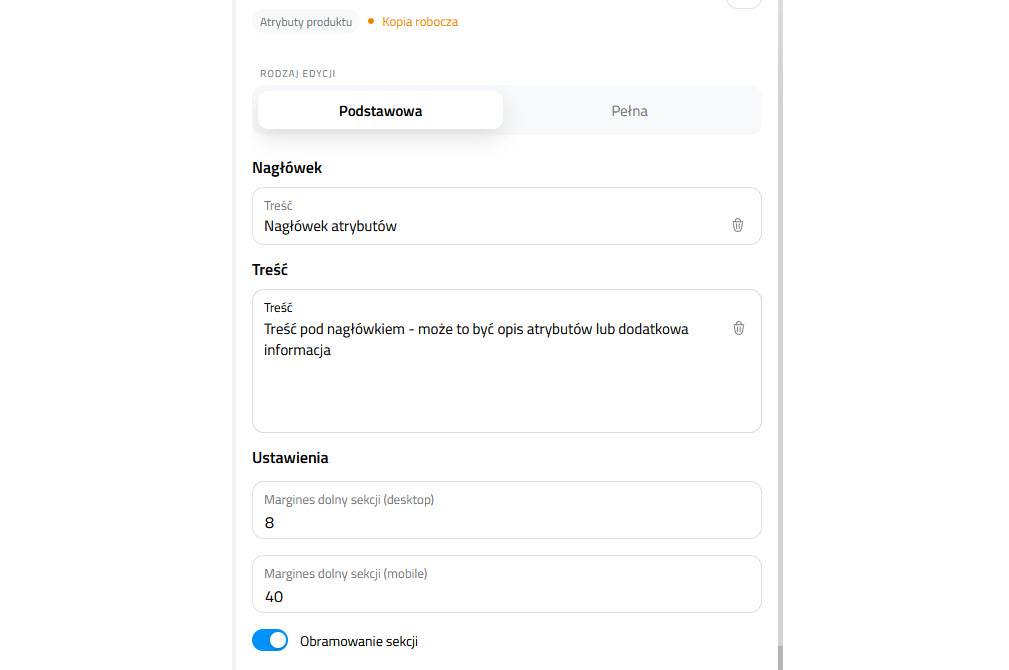Click the lower scrollbar track at bottom
Viewport: 1009px width, 670px height.
781,660
